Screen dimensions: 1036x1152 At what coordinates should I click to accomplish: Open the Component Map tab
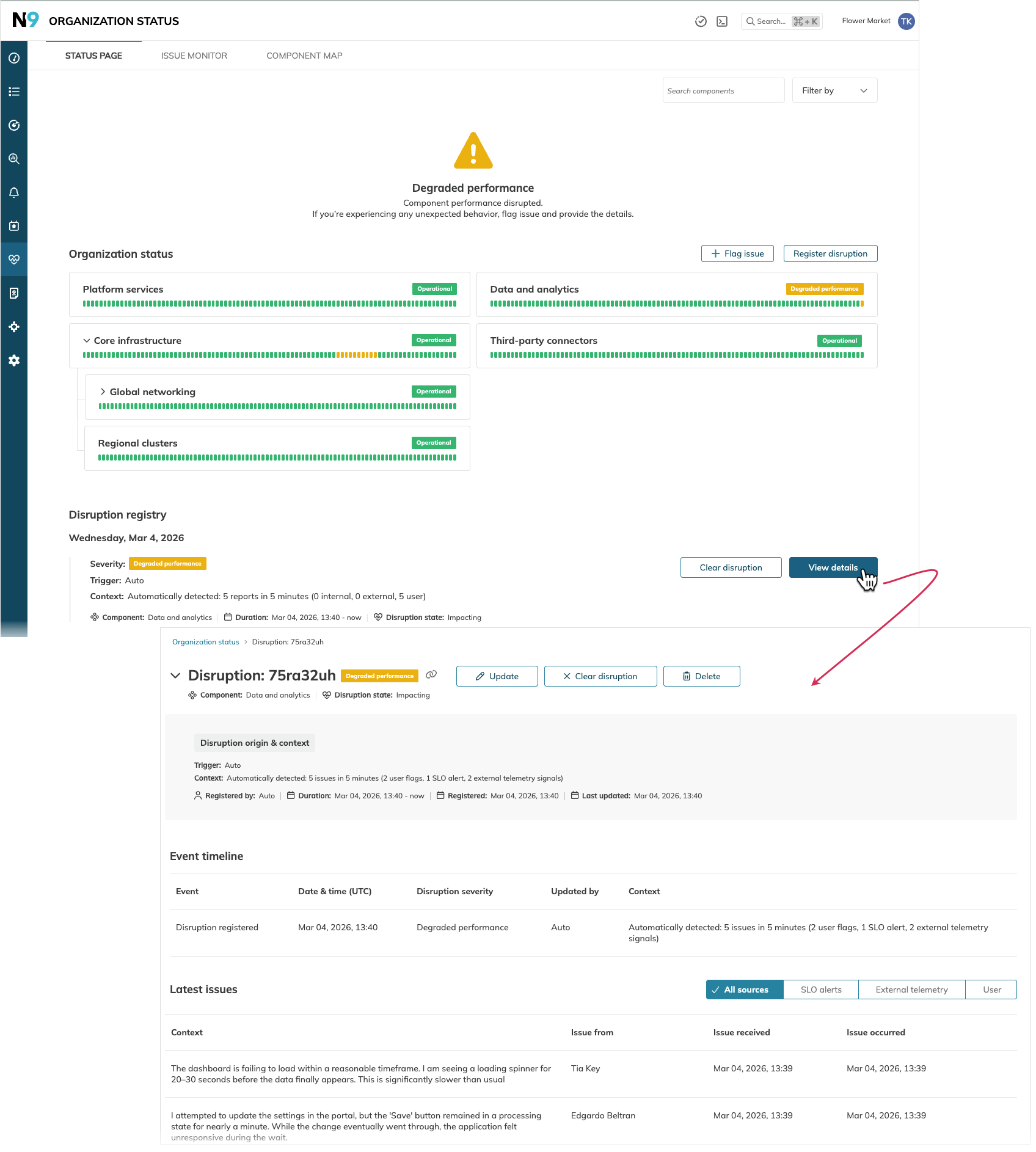click(304, 56)
